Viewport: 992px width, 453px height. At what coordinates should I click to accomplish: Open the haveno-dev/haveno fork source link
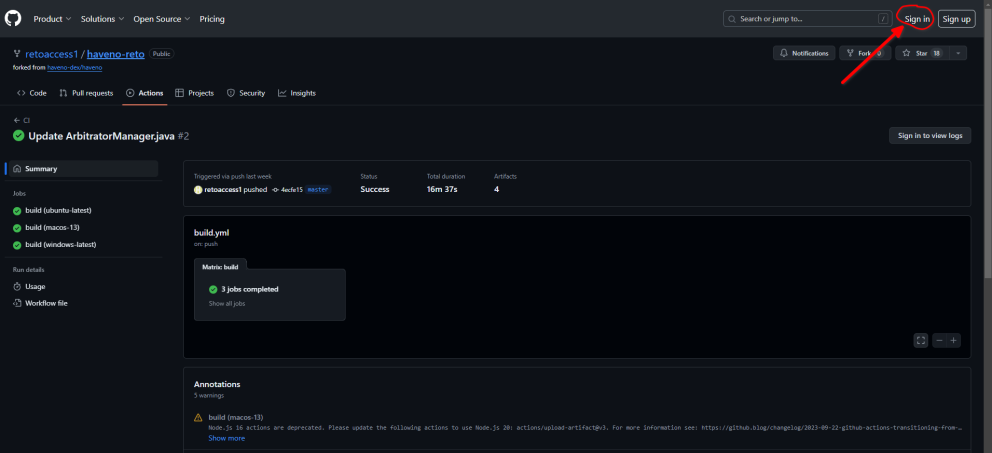pos(75,67)
